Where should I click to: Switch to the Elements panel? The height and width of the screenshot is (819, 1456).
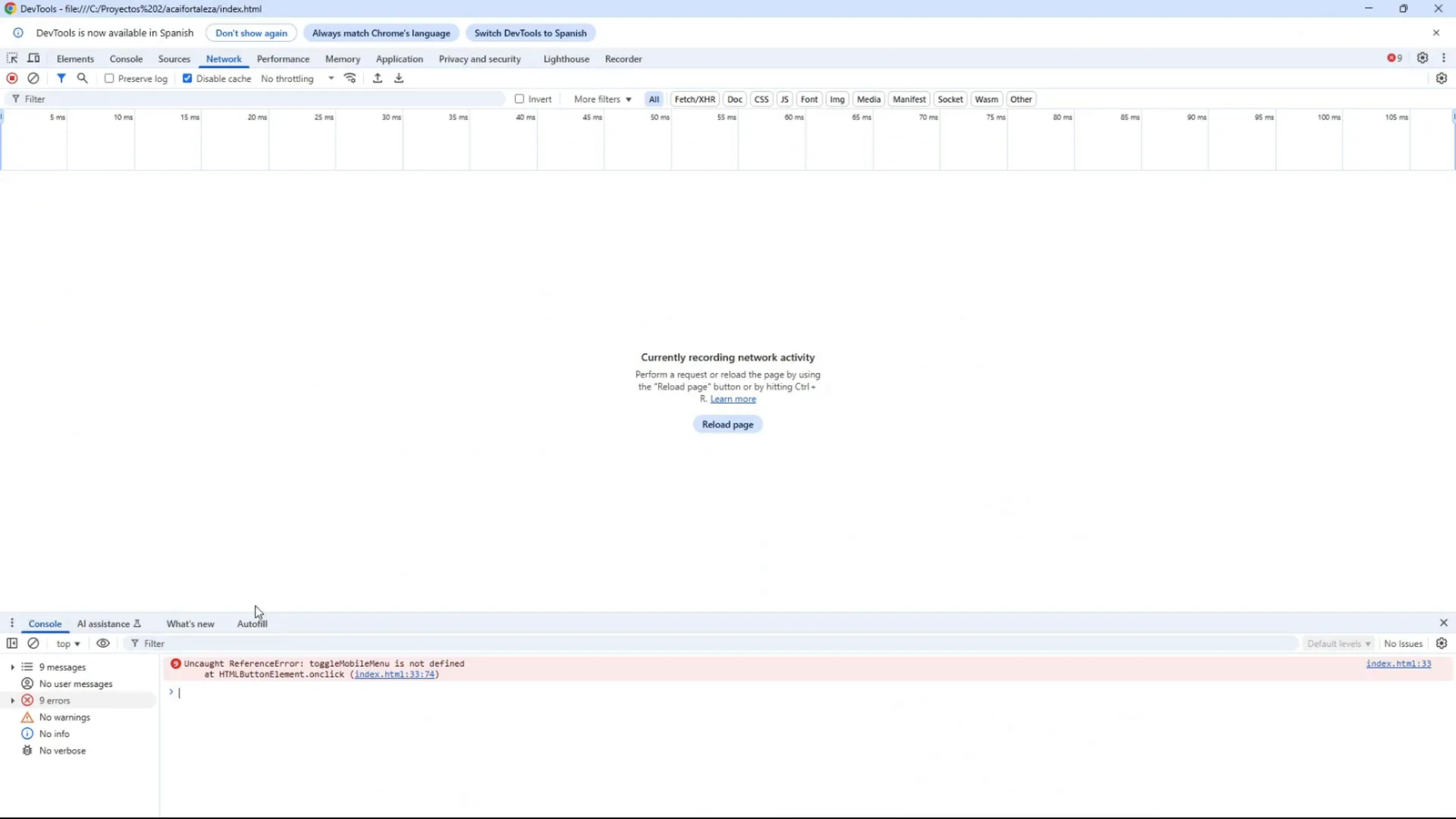[x=75, y=58]
